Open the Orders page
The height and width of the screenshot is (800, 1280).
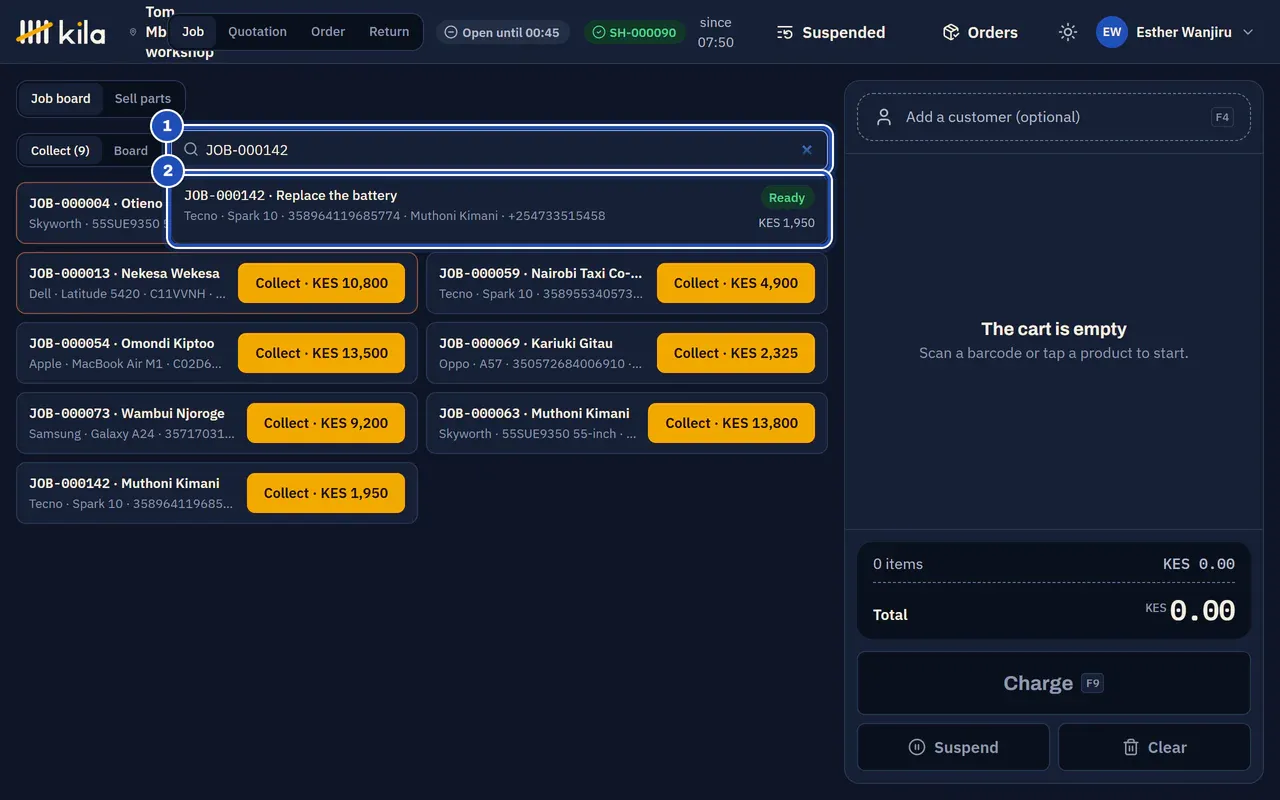980,32
